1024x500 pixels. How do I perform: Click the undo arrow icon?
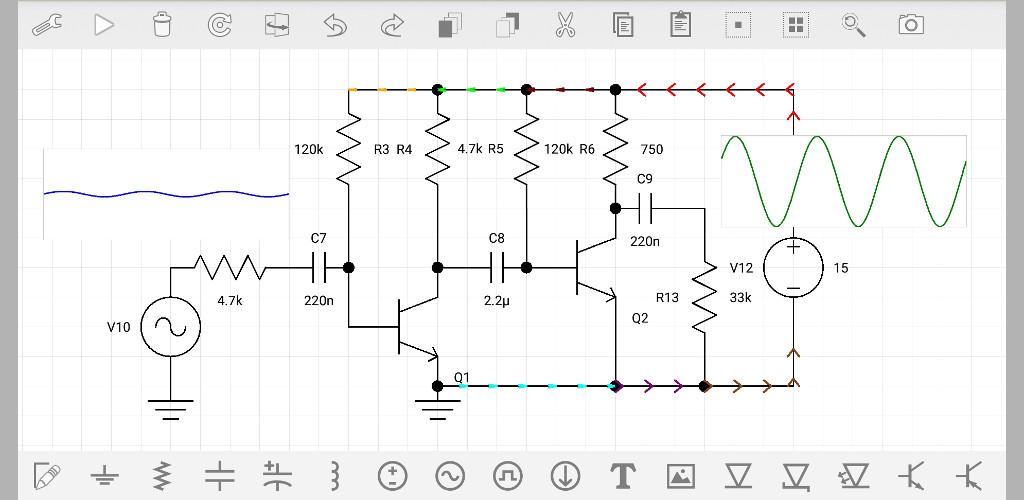coord(335,25)
